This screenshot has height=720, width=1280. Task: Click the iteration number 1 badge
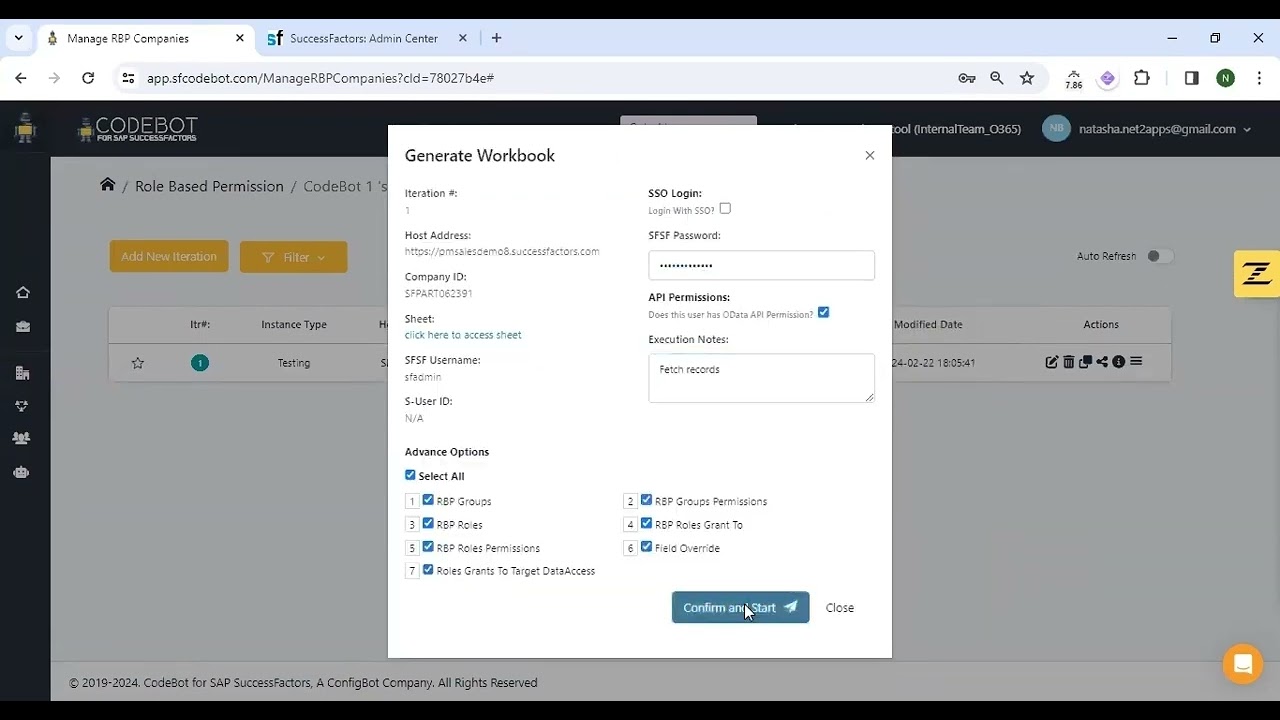pos(200,363)
